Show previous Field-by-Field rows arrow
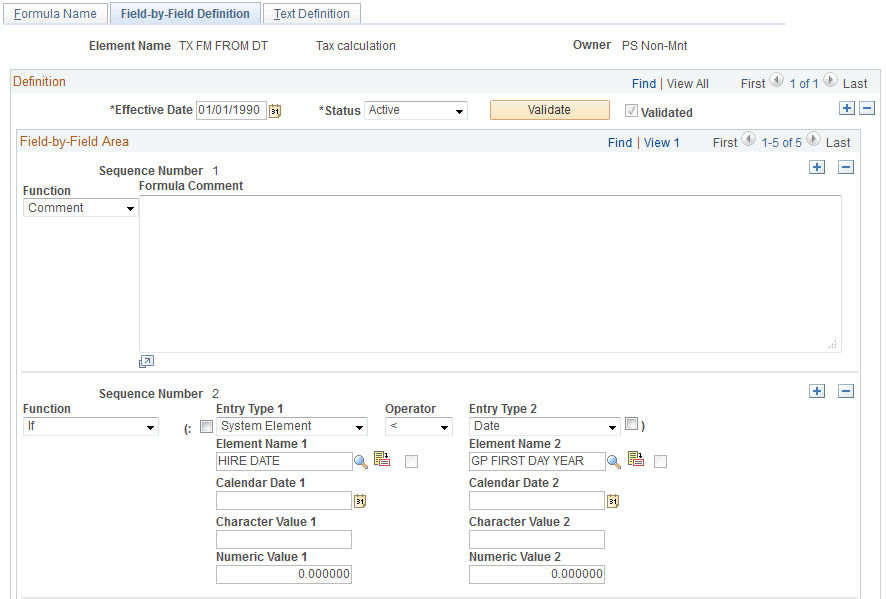The width and height of the screenshot is (886, 599). (x=748, y=139)
